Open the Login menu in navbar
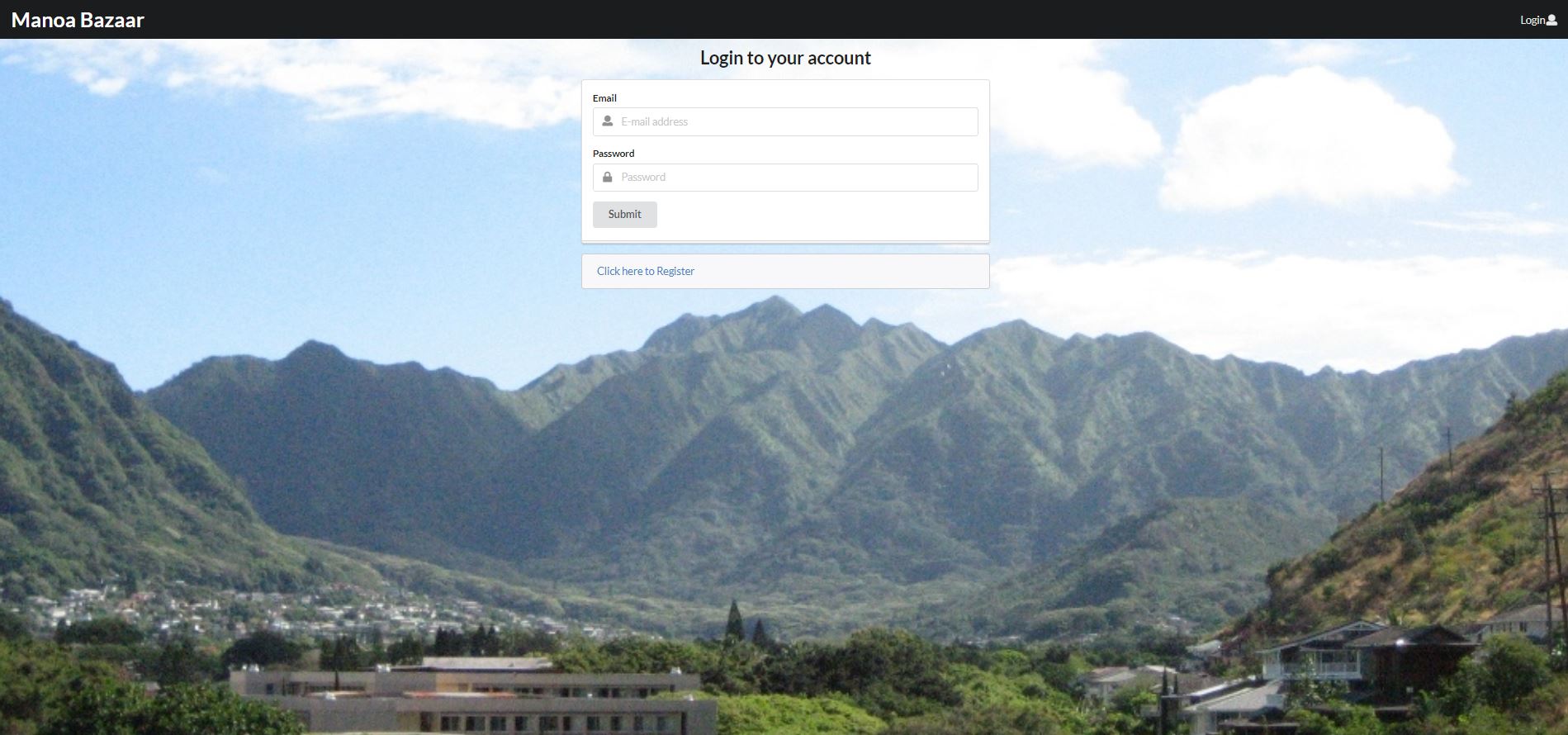Image resolution: width=1568 pixels, height=735 pixels. (x=1538, y=20)
